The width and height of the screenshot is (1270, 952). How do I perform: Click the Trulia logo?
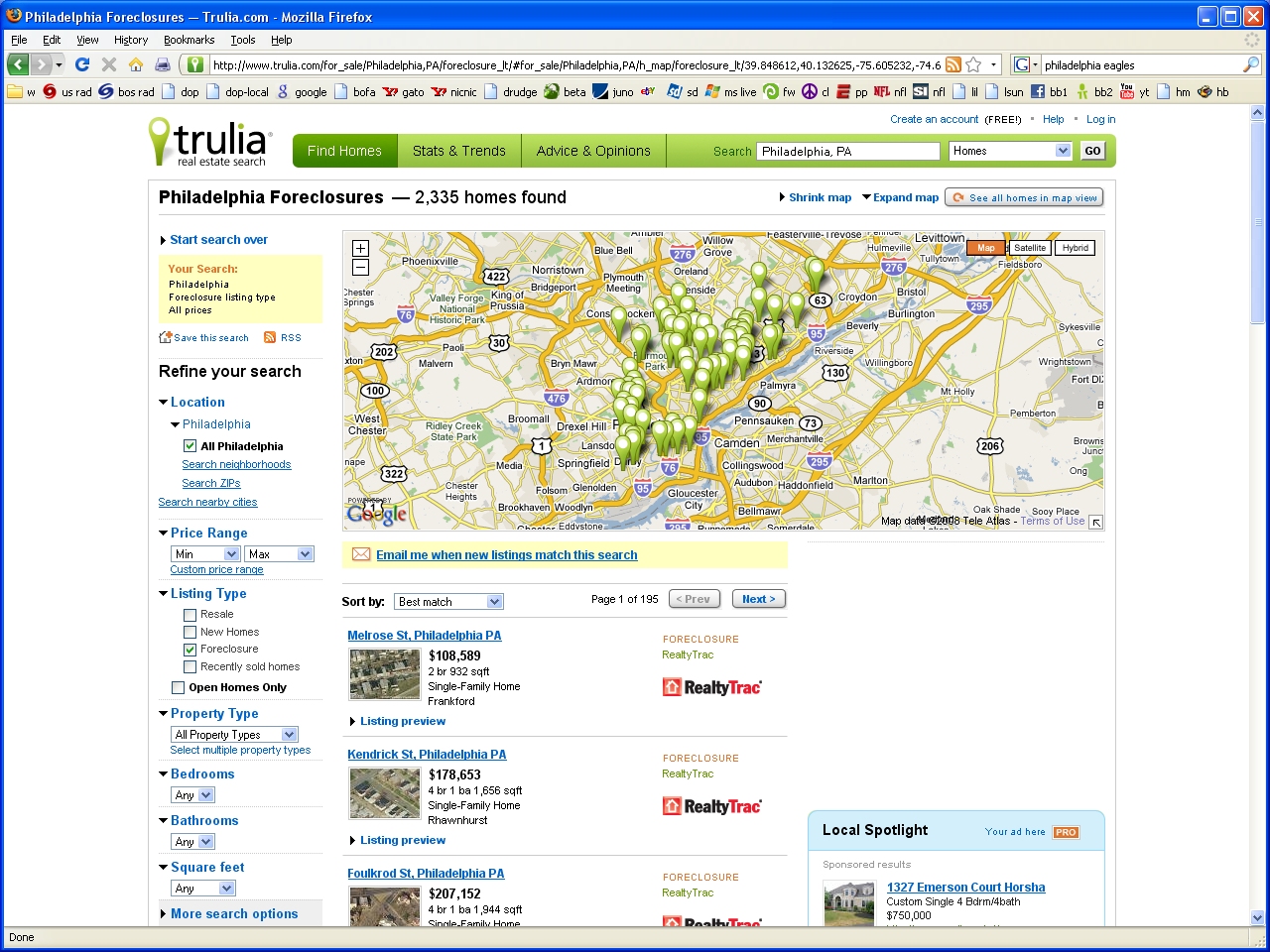[209, 143]
